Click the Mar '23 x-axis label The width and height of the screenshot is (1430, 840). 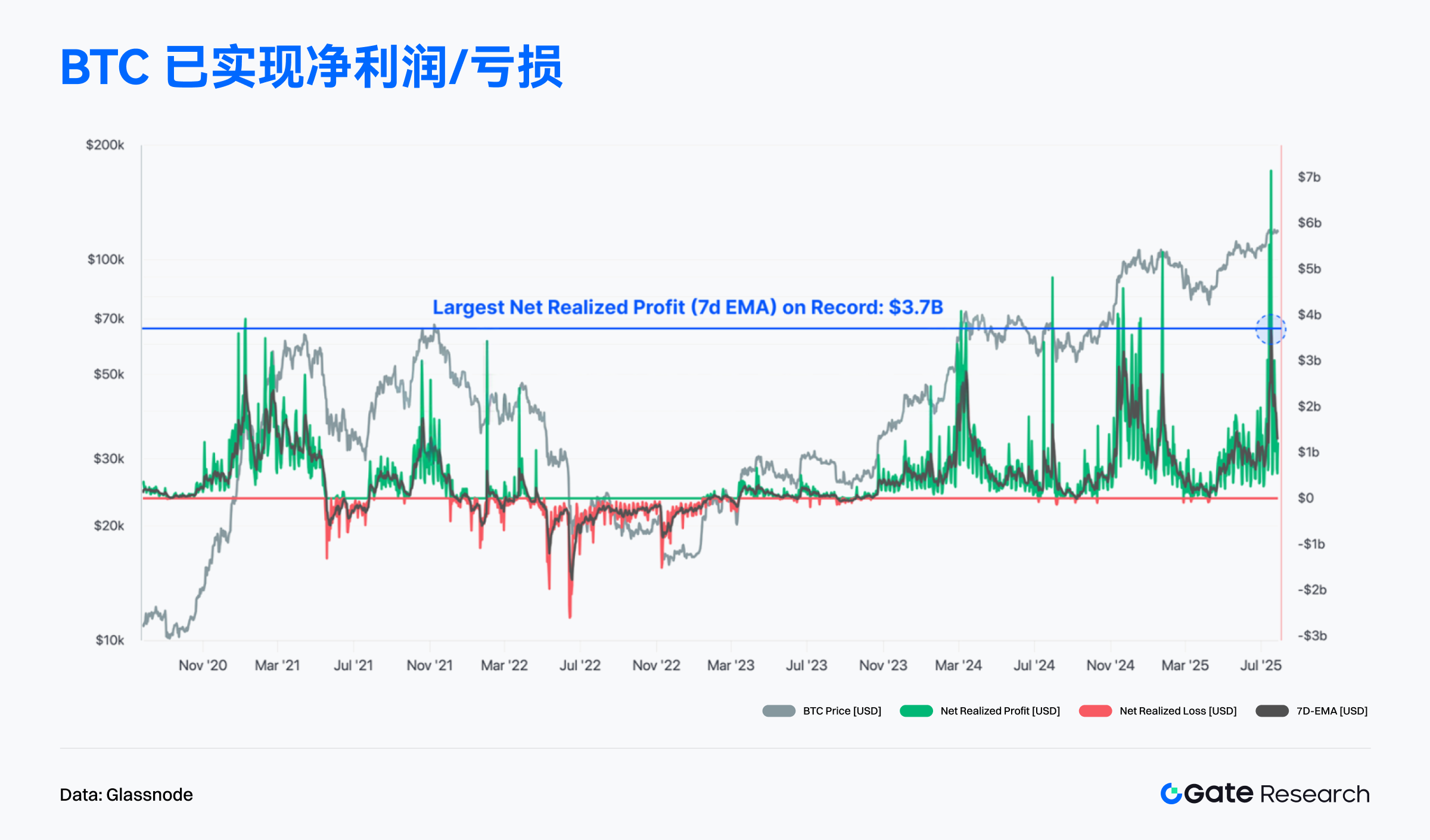(730, 665)
